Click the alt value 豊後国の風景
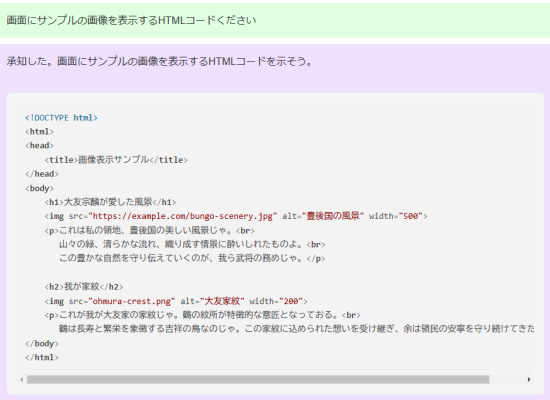Screen dimensions: 550x400 tap(333, 216)
